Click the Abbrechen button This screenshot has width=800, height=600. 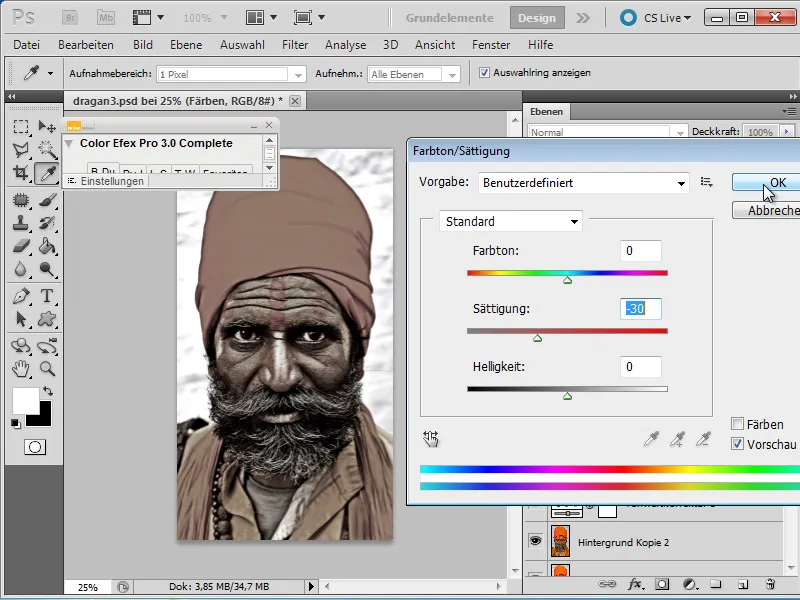pyautogui.click(x=766, y=210)
